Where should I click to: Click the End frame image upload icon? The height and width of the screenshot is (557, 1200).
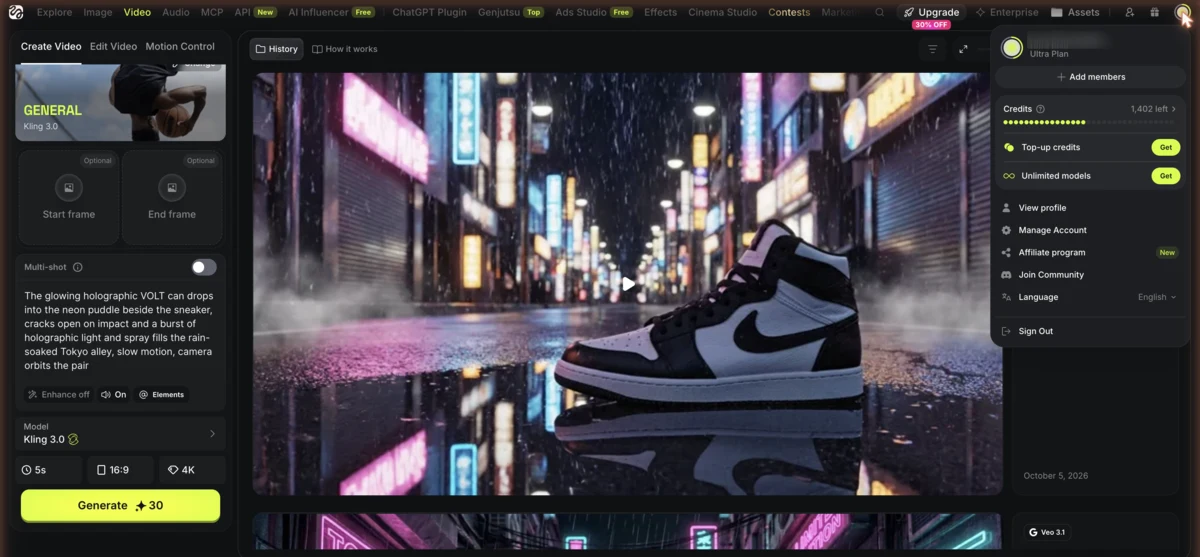point(172,187)
